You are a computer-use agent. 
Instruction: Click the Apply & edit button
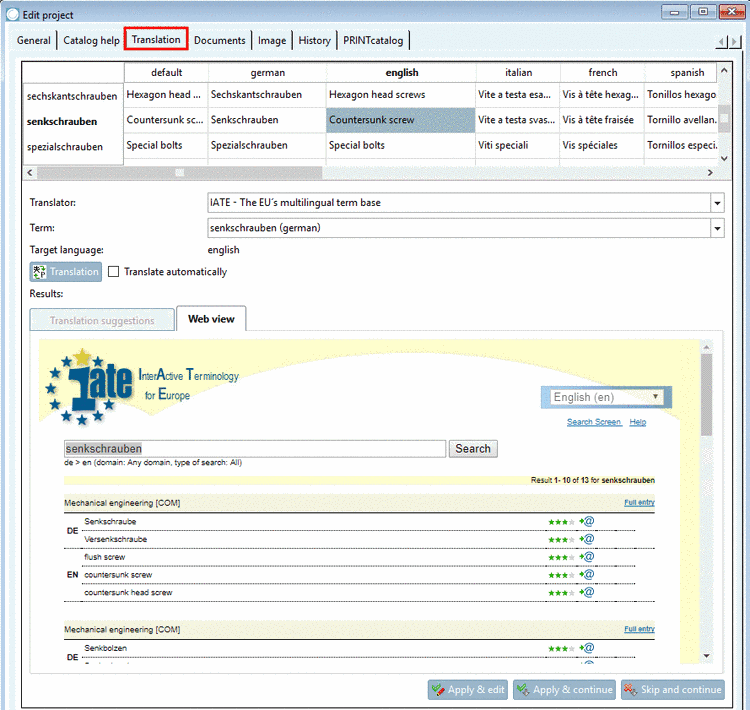(467, 690)
